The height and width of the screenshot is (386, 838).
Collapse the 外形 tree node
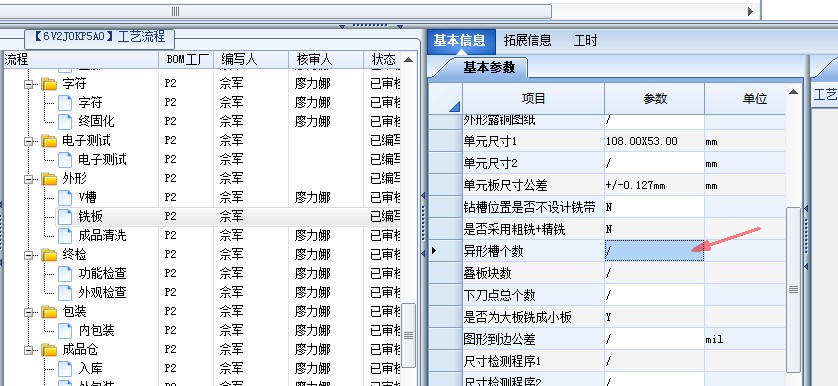pyautogui.click(x=28, y=179)
